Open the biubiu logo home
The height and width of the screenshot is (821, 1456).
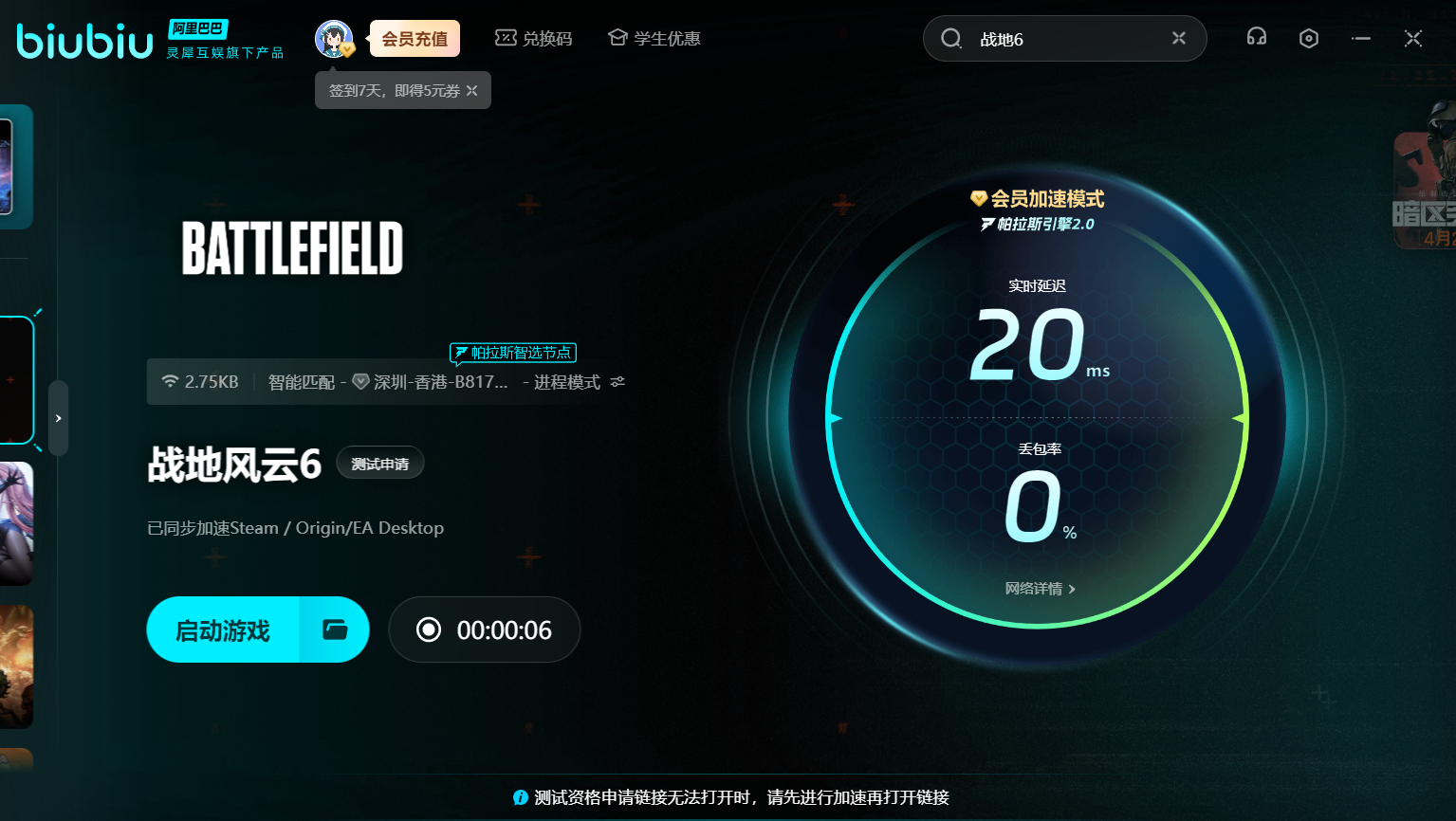(x=84, y=41)
